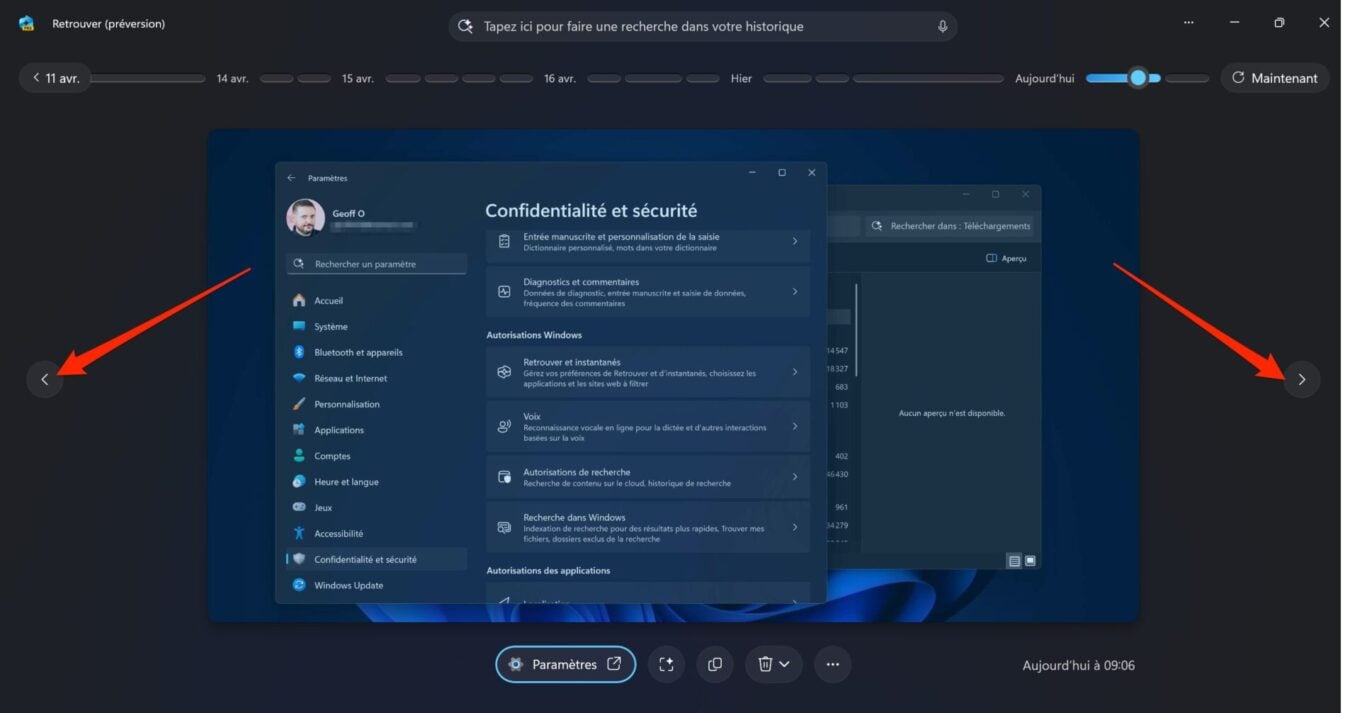
Task: Select Système in snapshot Settings sidebar
Action: [x=376, y=326]
